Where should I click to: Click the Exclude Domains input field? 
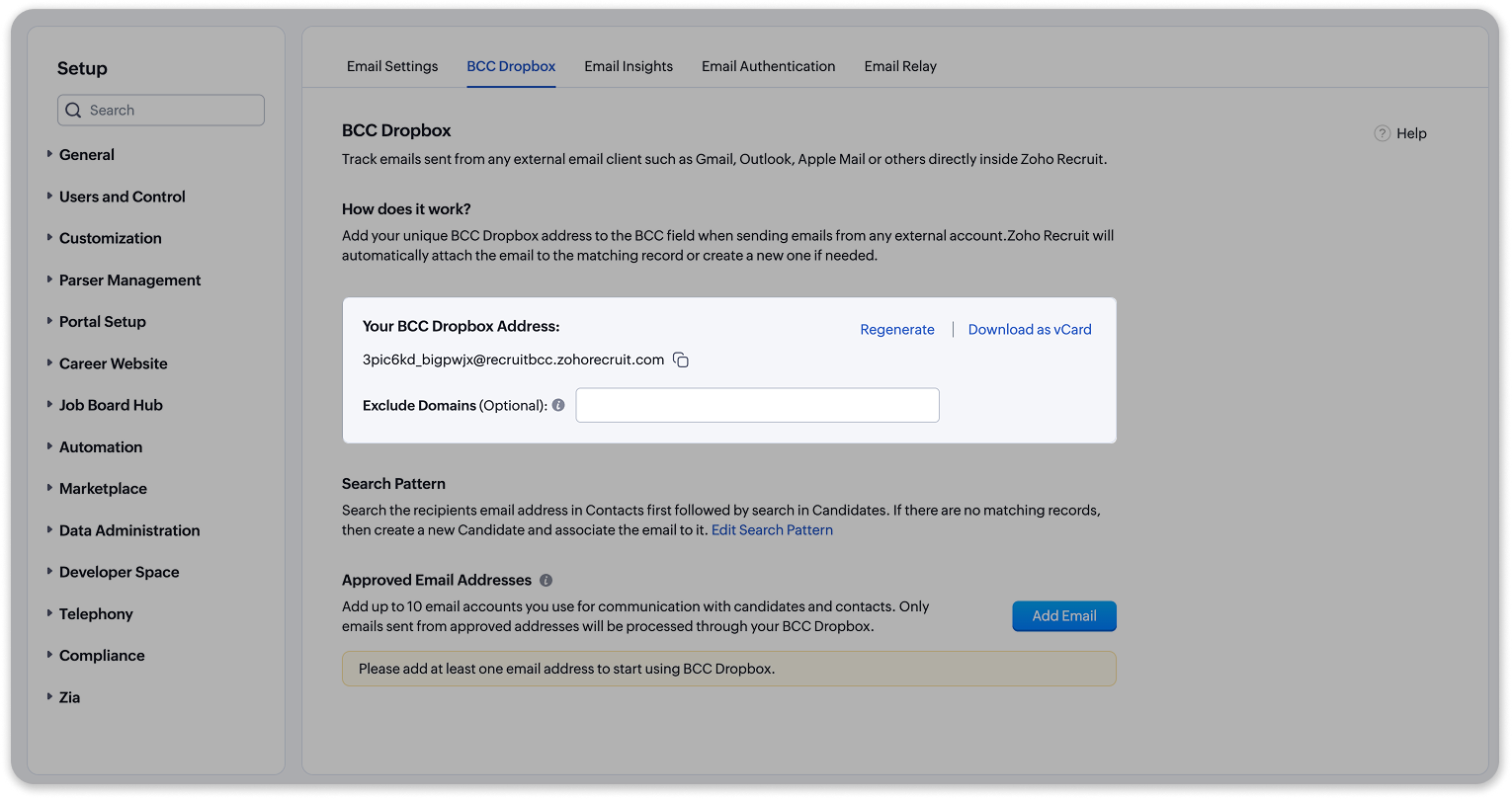click(x=757, y=405)
